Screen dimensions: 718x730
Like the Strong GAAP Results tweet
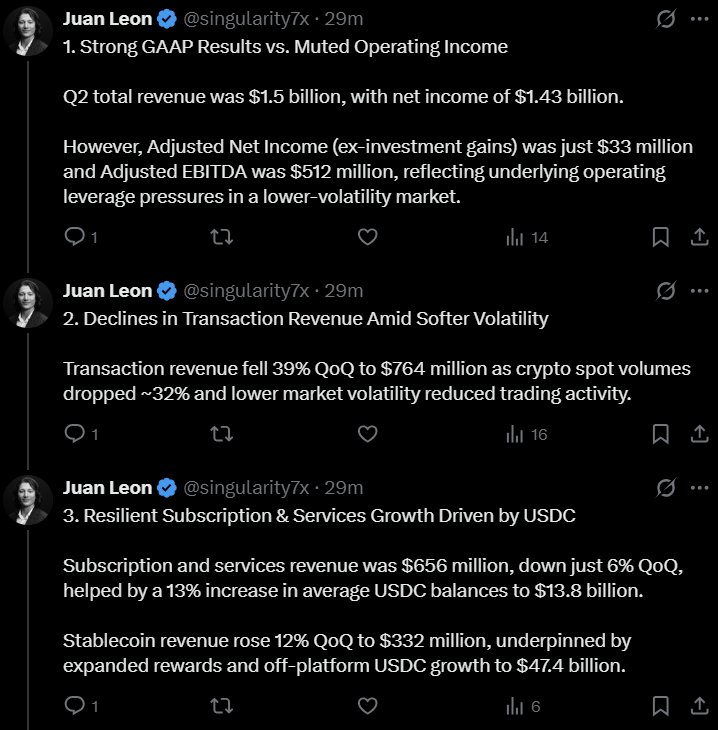[367, 237]
